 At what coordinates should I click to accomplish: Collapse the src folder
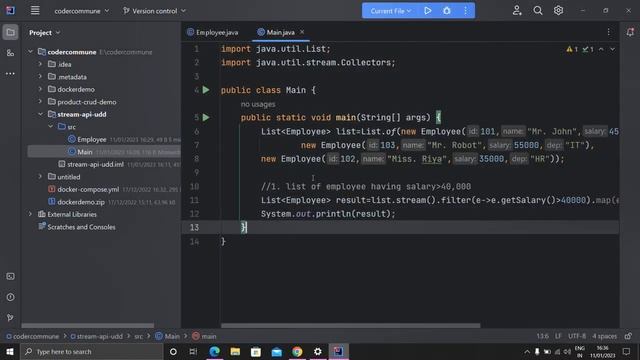pos(51,127)
